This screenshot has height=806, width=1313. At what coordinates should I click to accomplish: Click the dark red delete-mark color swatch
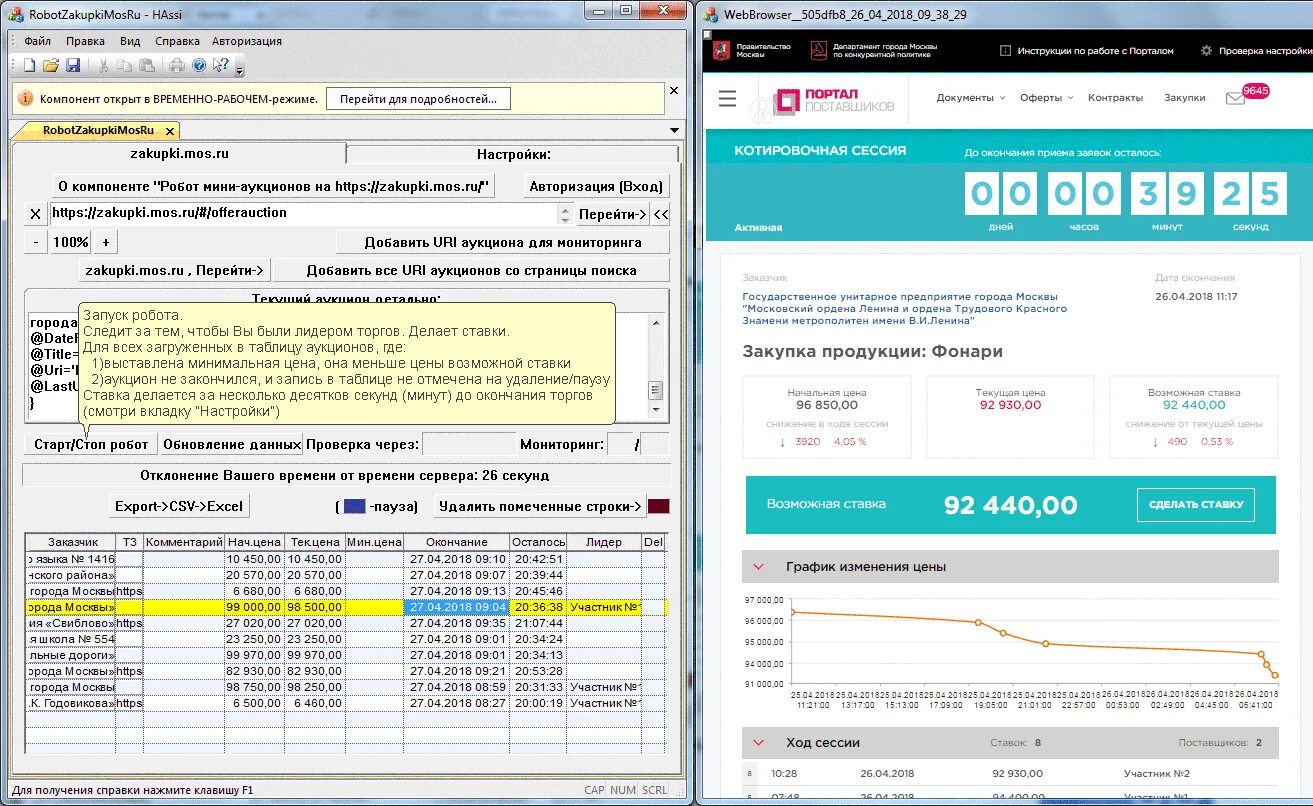point(659,506)
